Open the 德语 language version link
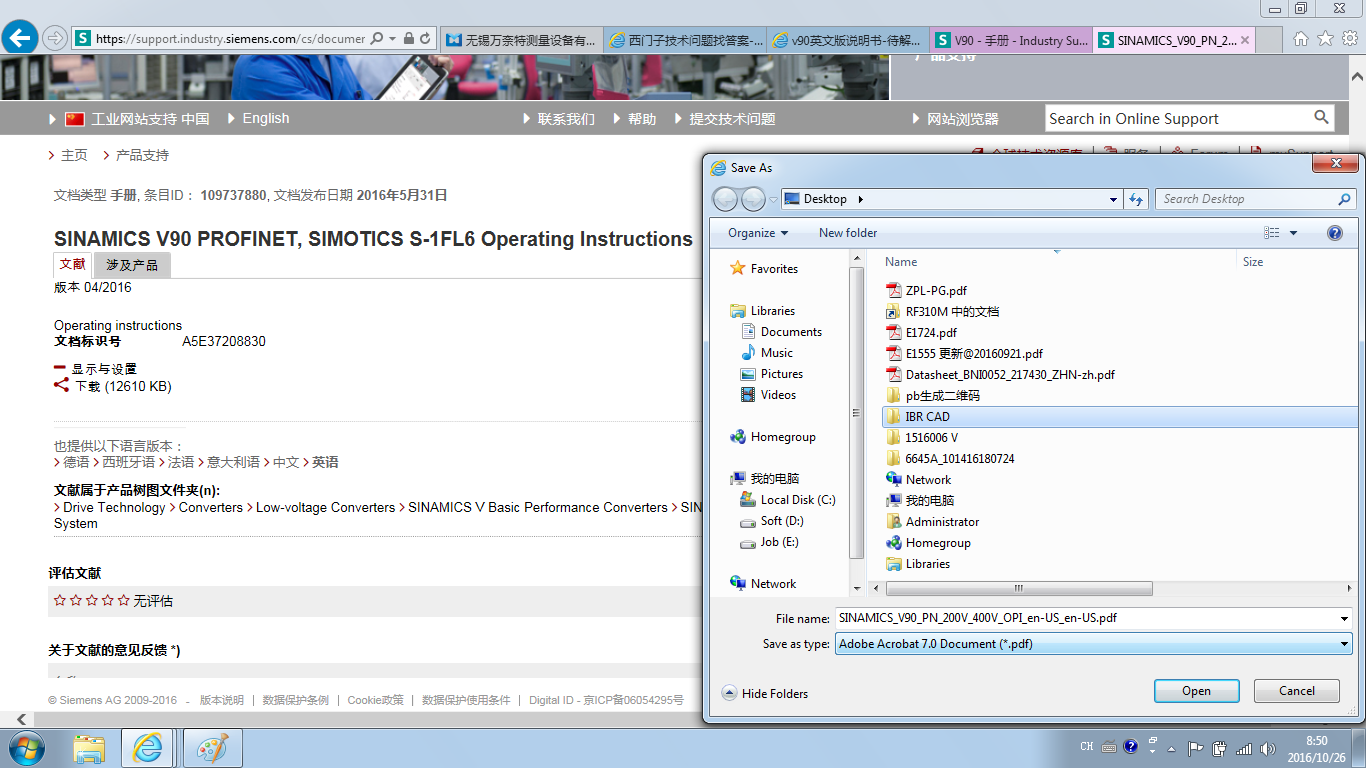Screen dimensions: 1366x768 (x=76, y=462)
